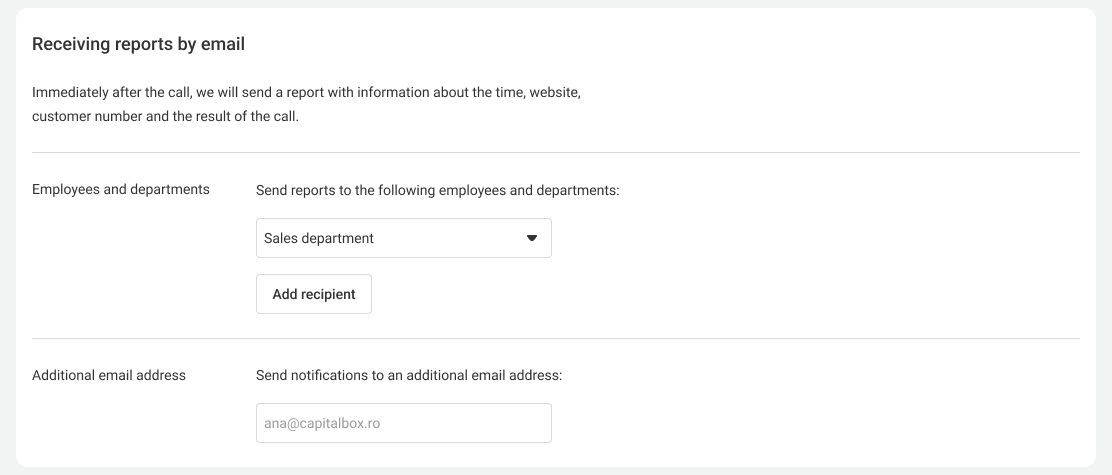Click the "Receiving reports by email" heading
The image size is (1112, 475).
pos(138,44)
